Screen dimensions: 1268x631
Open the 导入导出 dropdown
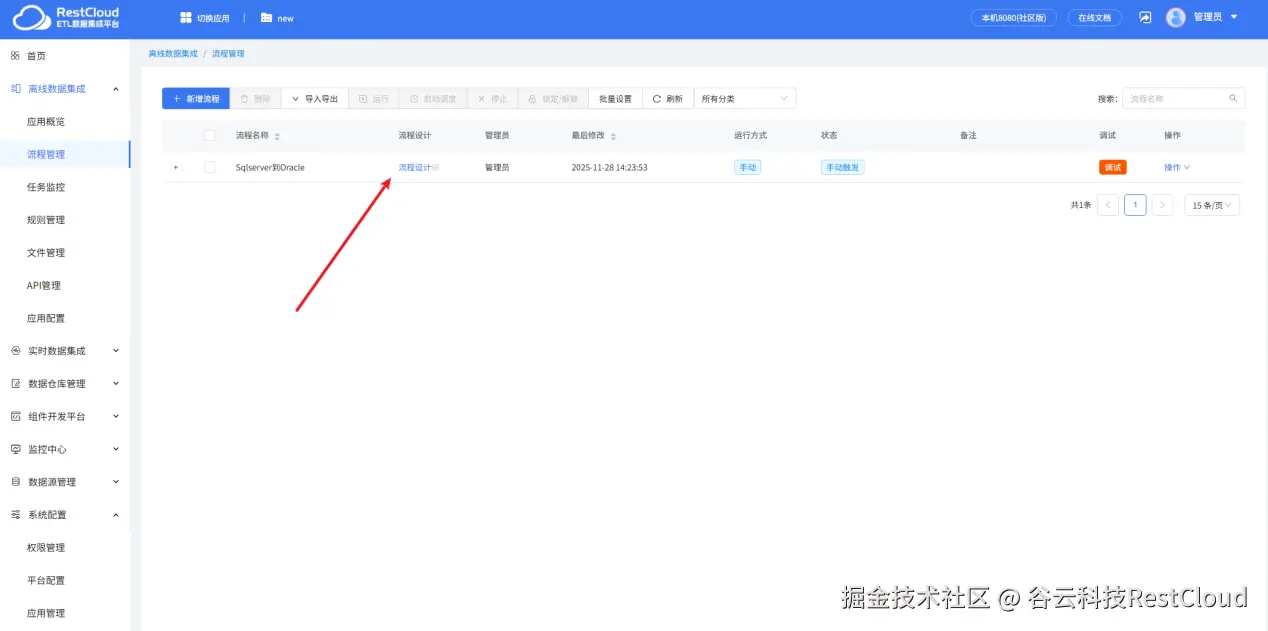tap(314, 98)
